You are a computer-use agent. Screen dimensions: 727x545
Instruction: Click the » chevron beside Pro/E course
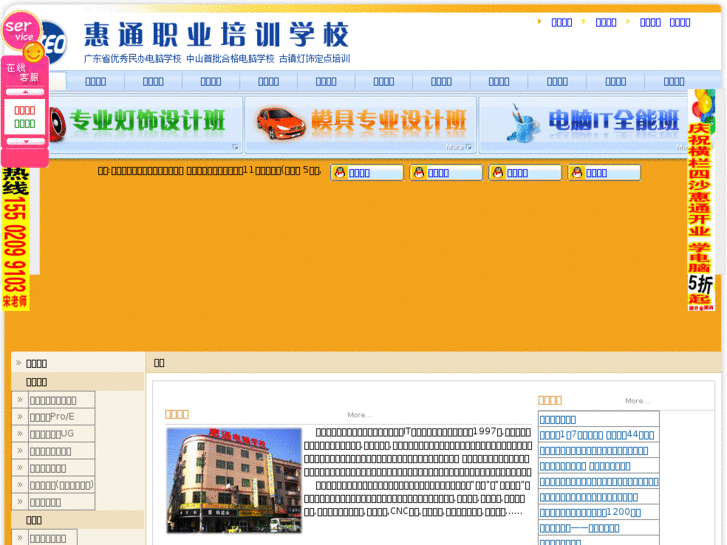20,417
